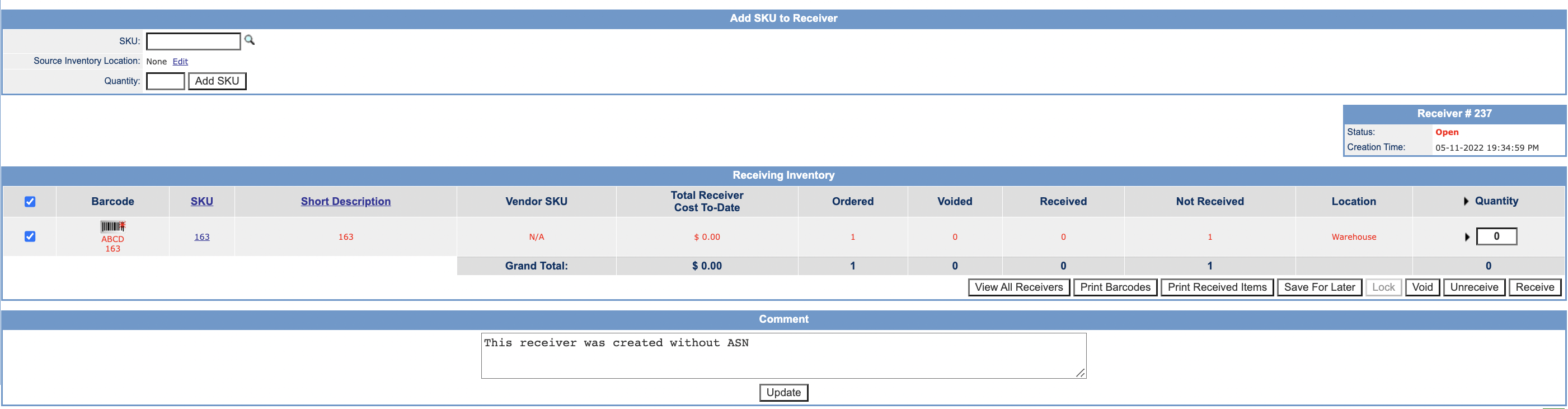Uncheck the checkbox for SKU 163 row
The image size is (1568, 409).
pos(30,236)
